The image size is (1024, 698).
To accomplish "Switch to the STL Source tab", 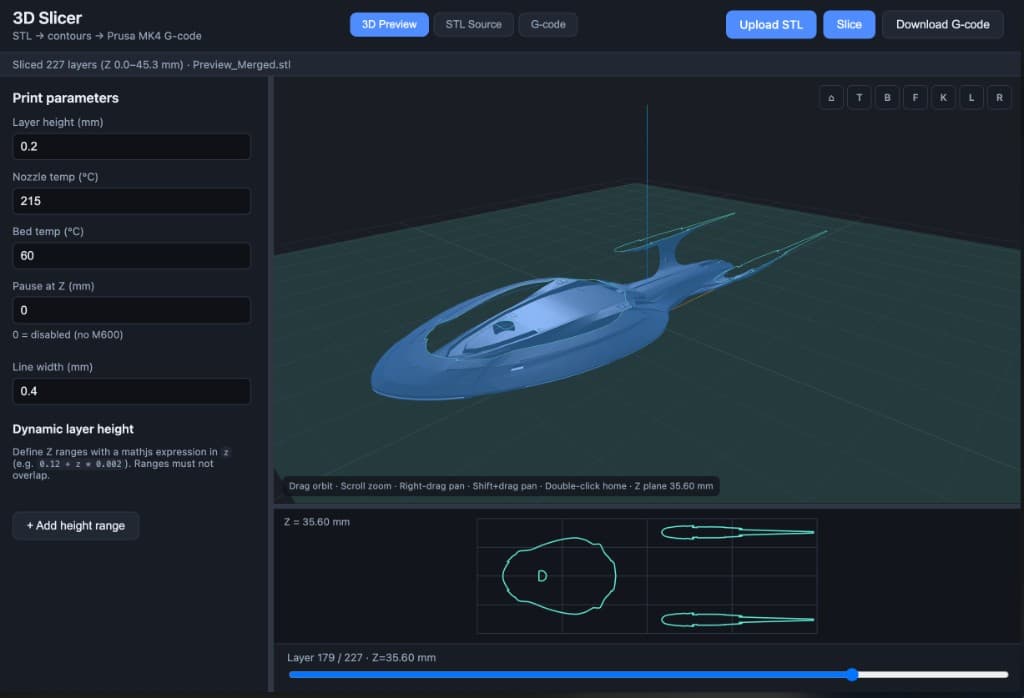I will pyautogui.click(x=473, y=24).
